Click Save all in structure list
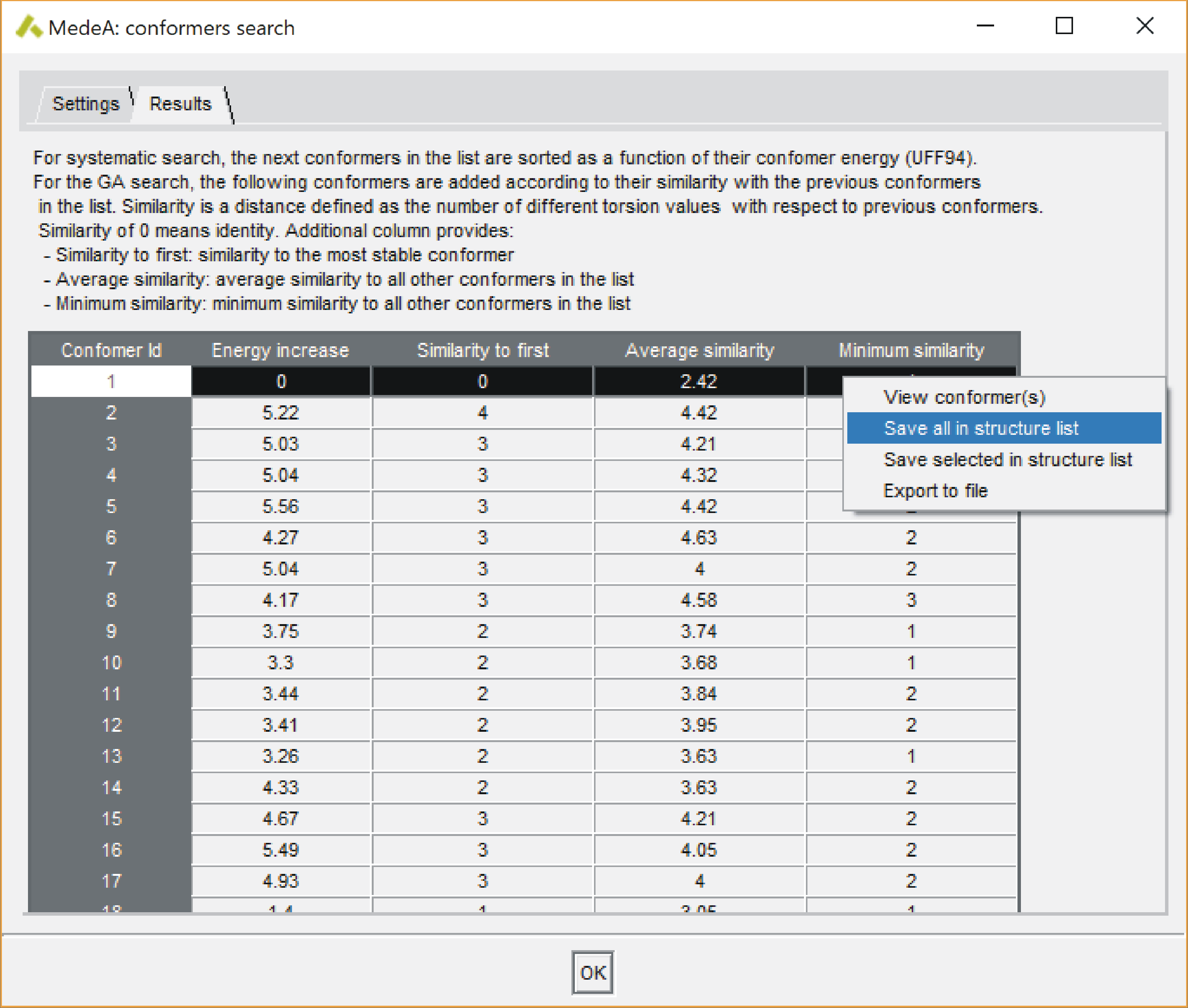The image size is (1188, 1008). click(981, 428)
